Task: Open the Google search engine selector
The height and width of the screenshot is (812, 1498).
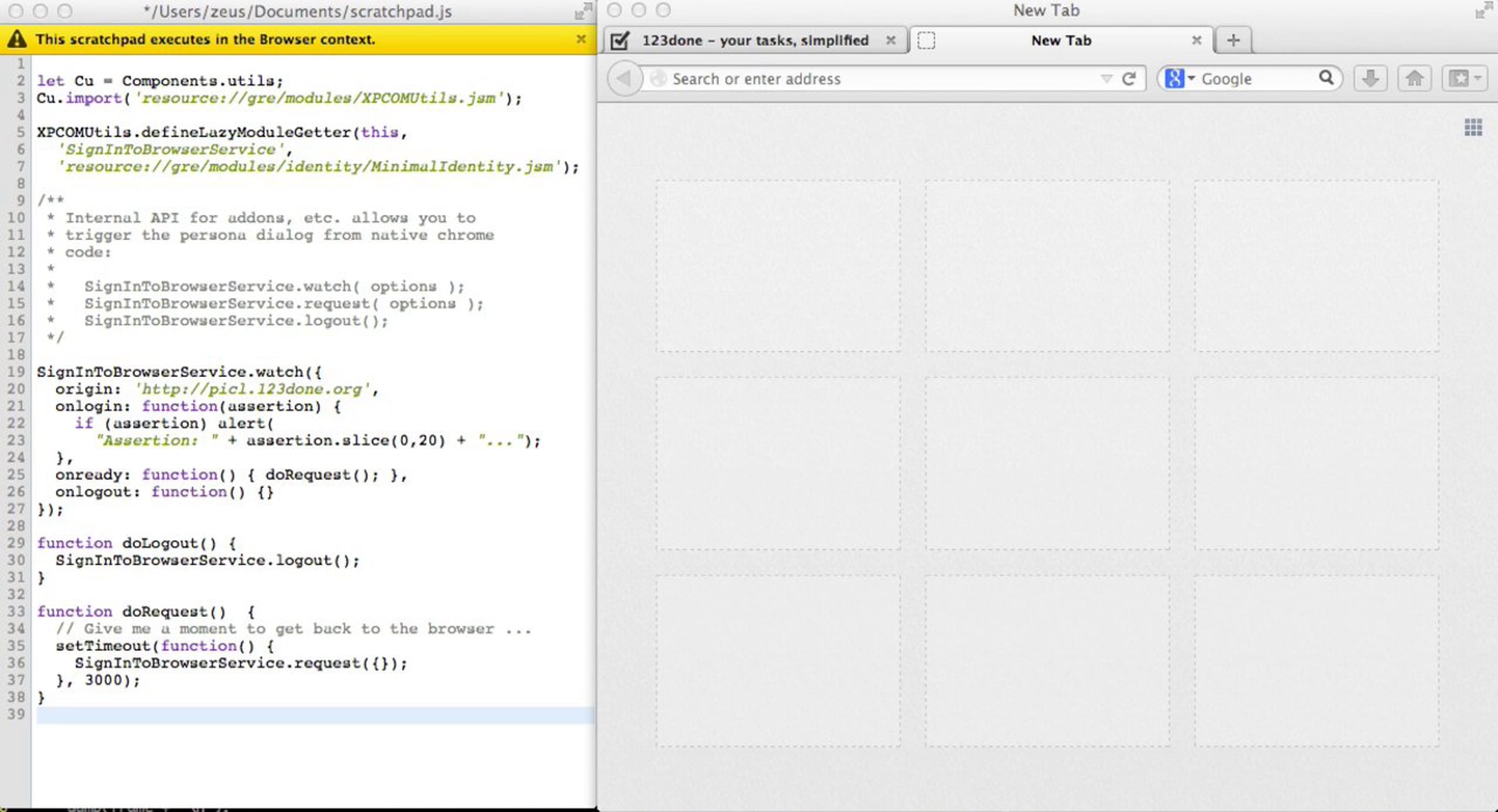Action: (1180, 79)
